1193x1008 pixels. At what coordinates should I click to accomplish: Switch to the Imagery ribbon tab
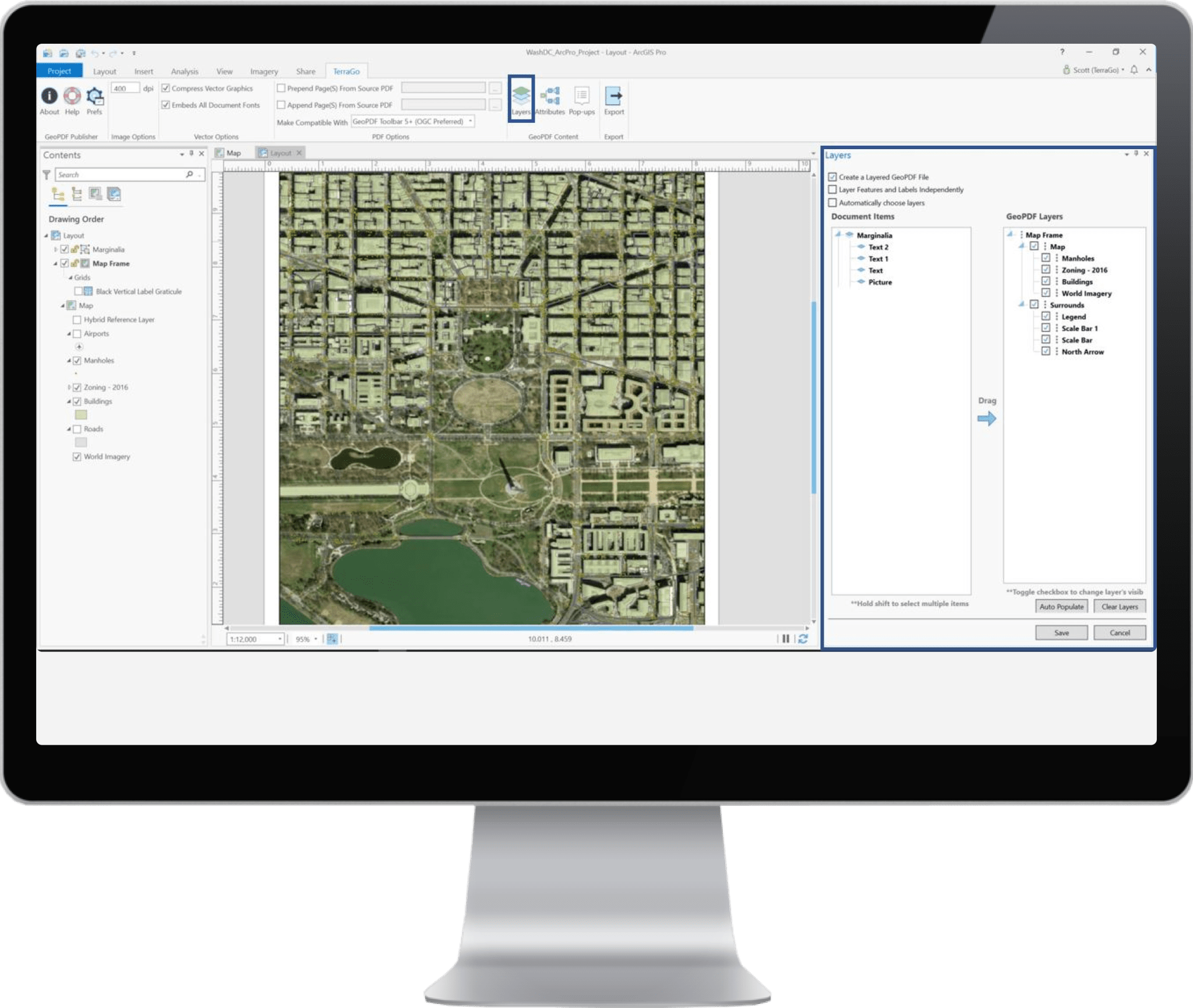[263, 71]
